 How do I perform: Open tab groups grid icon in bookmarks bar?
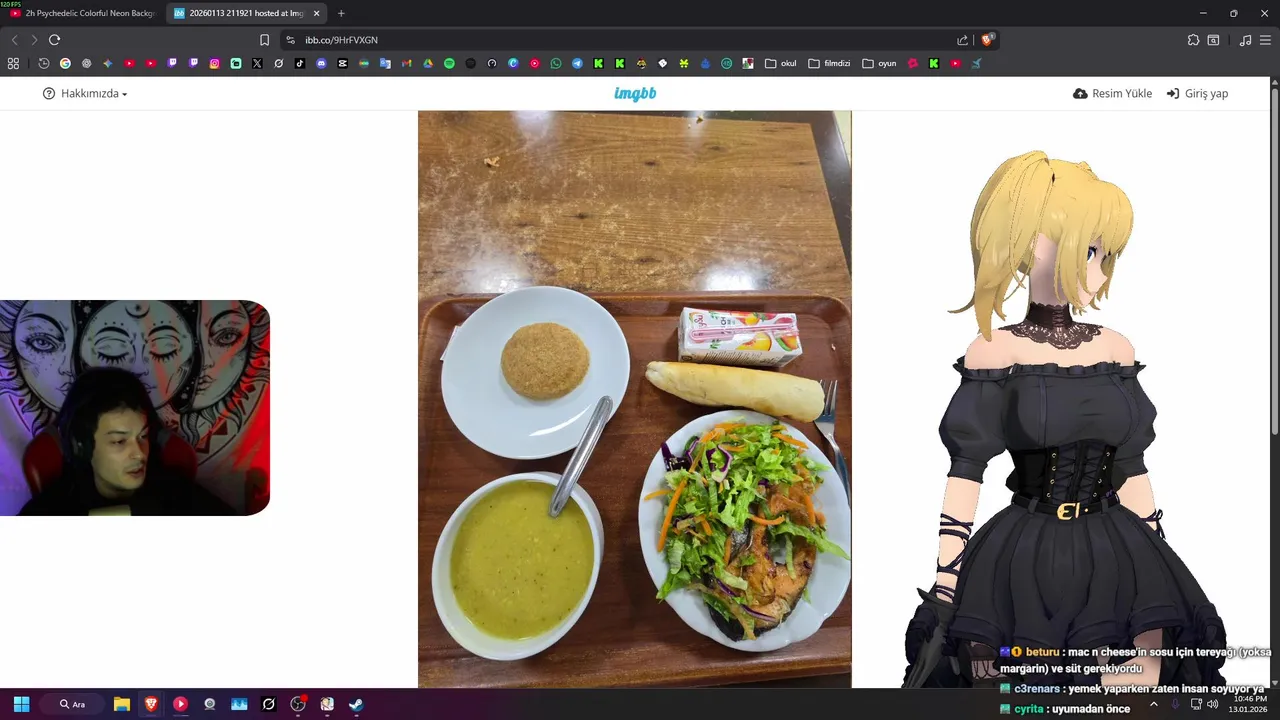(13, 63)
